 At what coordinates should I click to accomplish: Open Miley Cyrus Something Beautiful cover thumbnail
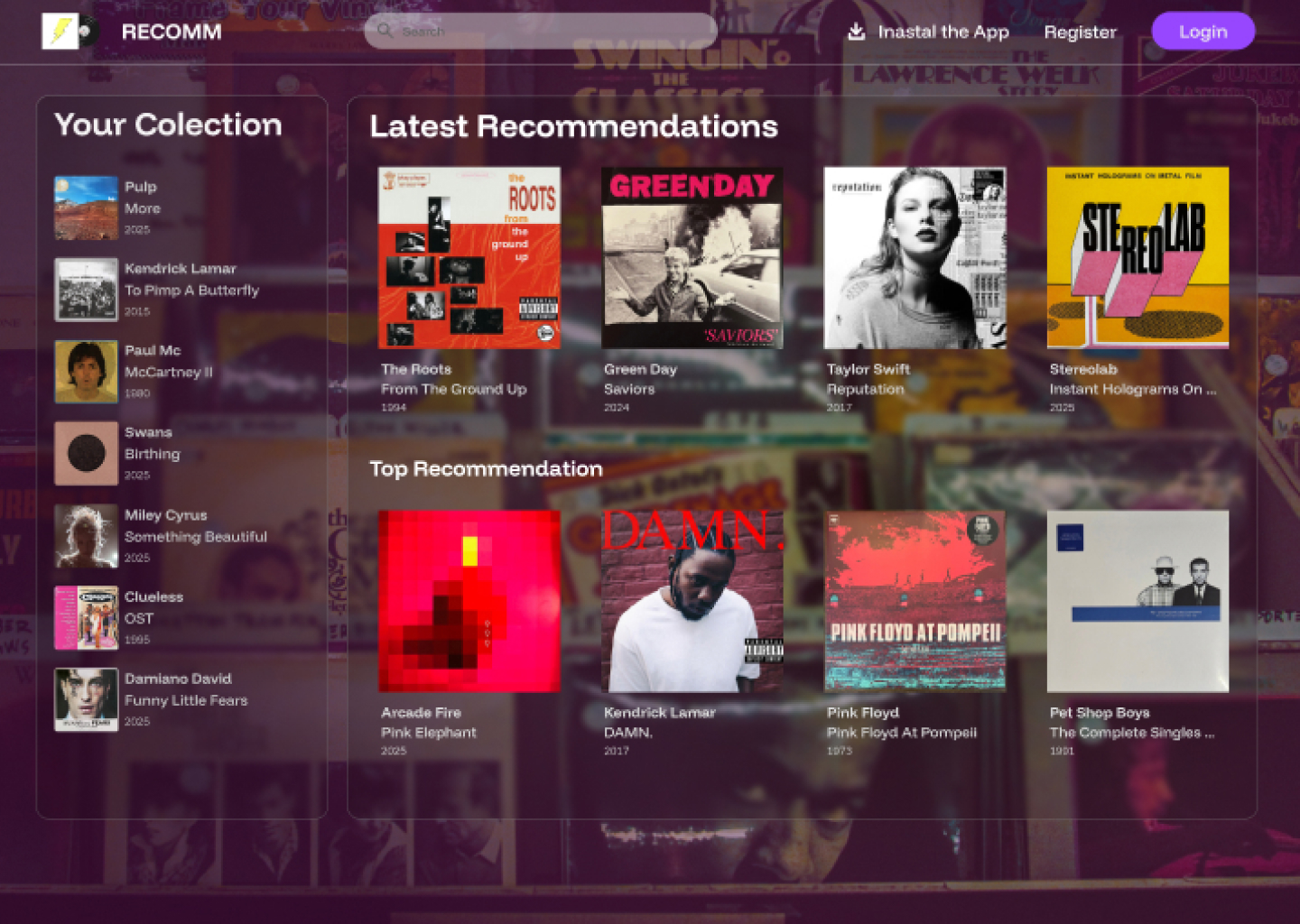[86, 536]
